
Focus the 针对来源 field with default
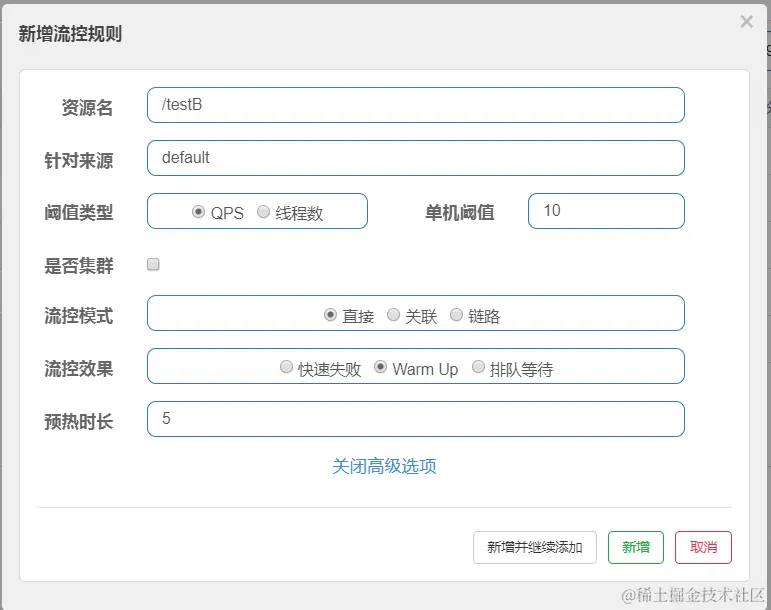point(415,158)
